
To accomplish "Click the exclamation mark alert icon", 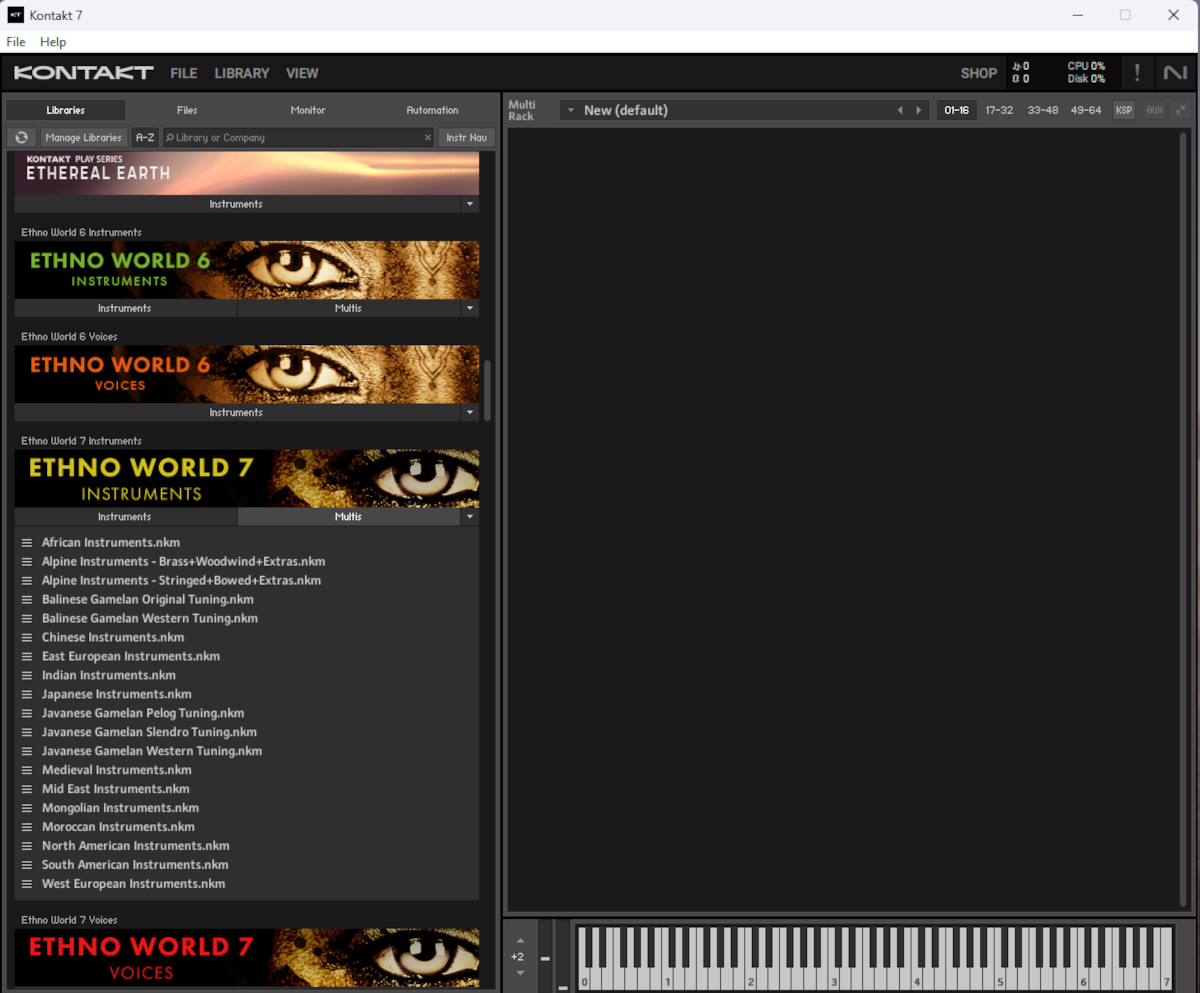I will click(1137, 73).
